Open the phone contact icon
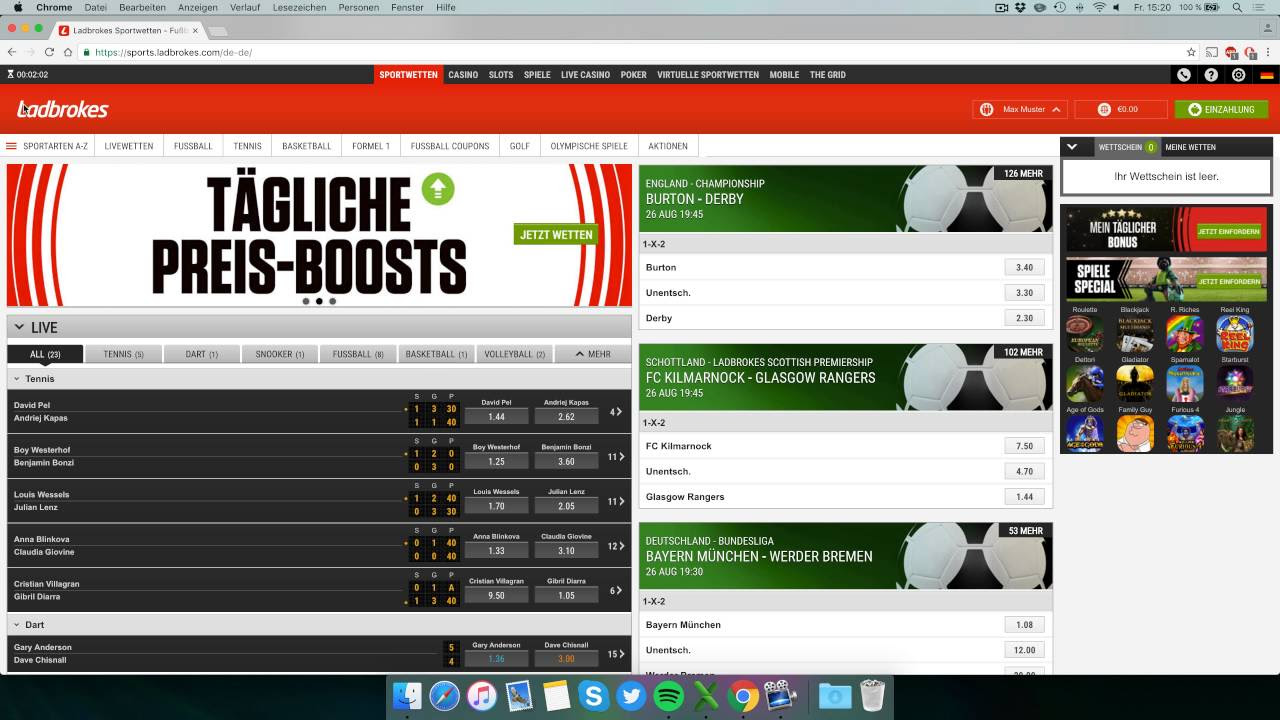 [x=1184, y=75]
